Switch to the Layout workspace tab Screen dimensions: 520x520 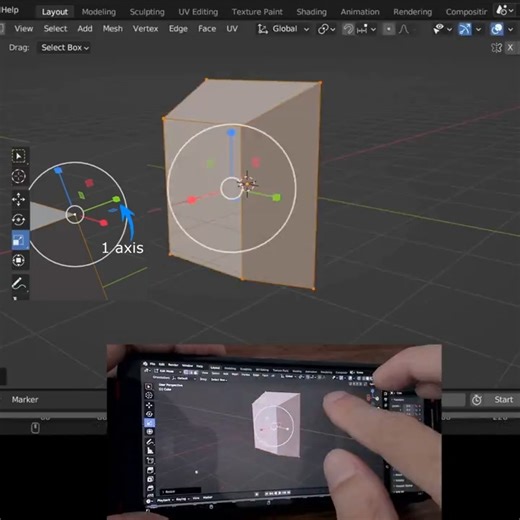[55, 12]
